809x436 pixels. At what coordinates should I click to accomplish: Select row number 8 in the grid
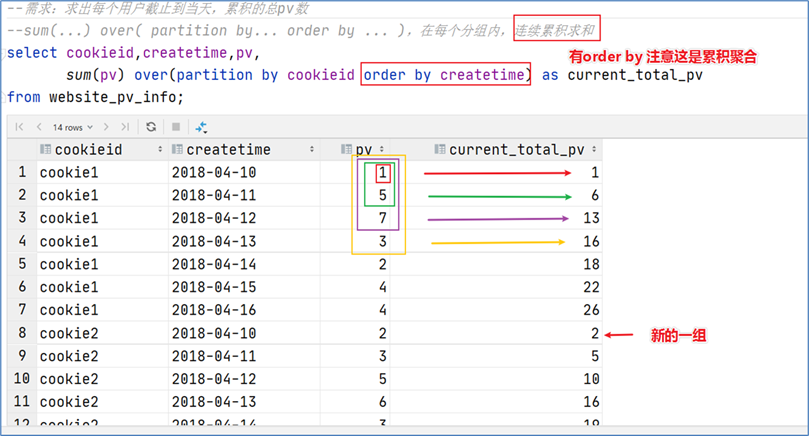pos(22,333)
